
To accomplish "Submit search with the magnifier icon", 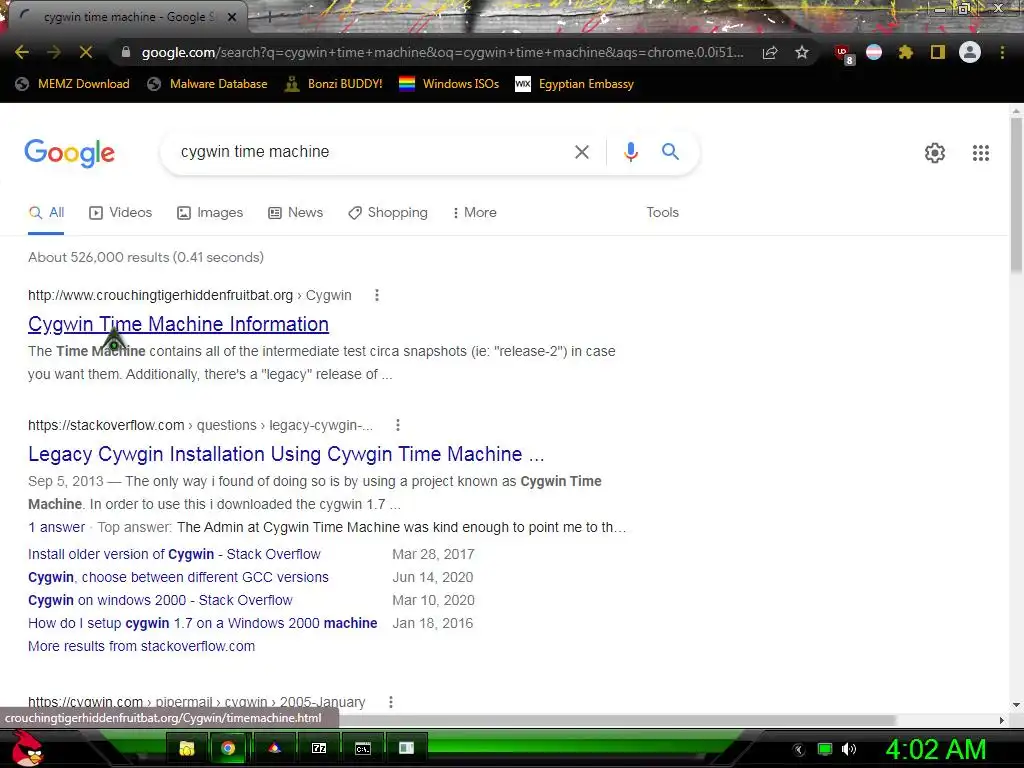I will [x=670, y=152].
